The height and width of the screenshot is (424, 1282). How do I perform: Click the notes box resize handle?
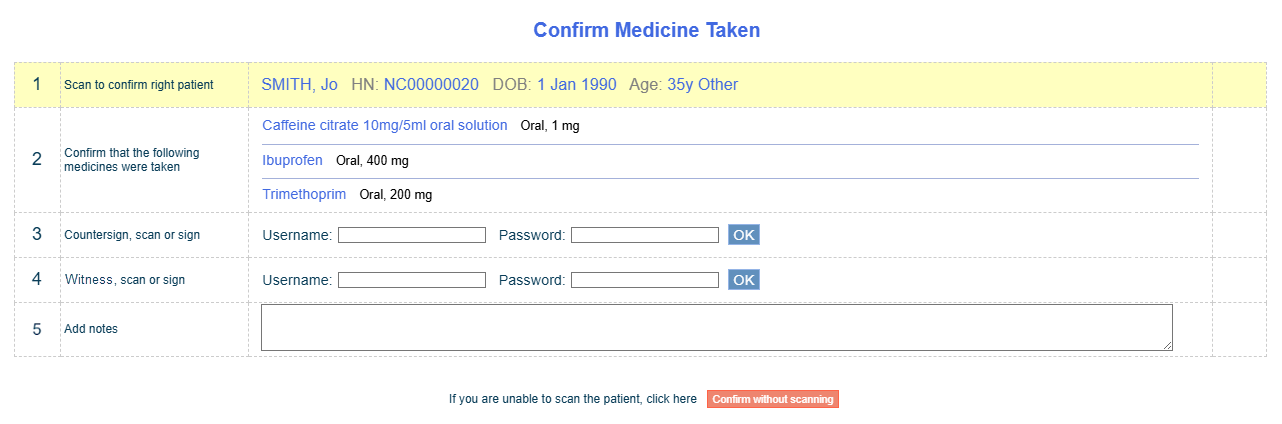(1167, 345)
